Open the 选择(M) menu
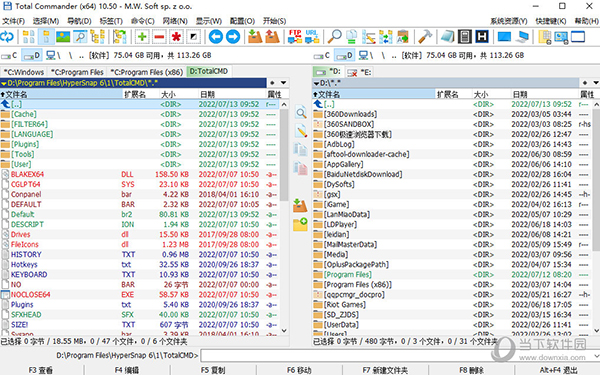The width and height of the screenshot is (600, 375). [46, 21]
